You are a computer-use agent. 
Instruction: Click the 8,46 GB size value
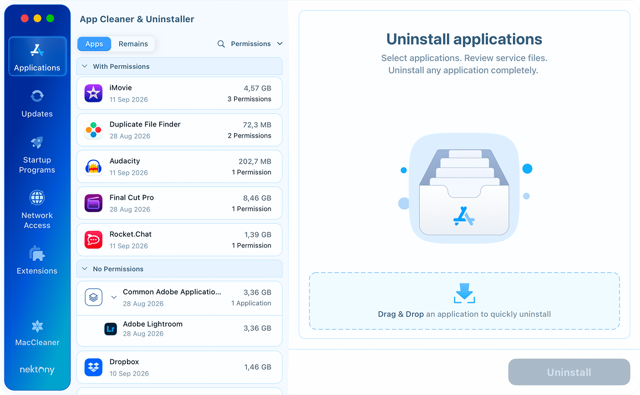click(257, 198)
